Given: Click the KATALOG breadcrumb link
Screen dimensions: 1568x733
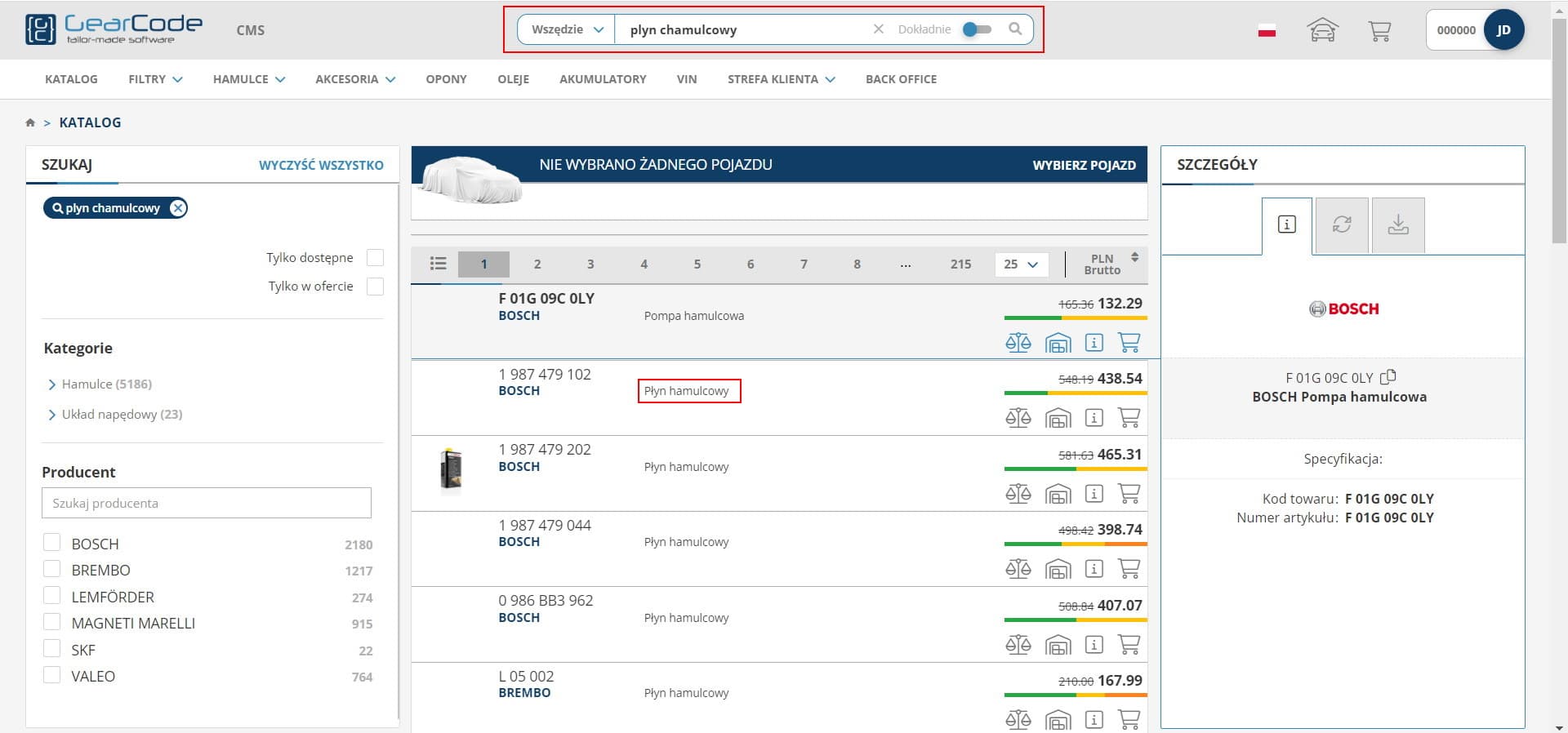Looking at the screenshot, I should click(x=90, y=122).
